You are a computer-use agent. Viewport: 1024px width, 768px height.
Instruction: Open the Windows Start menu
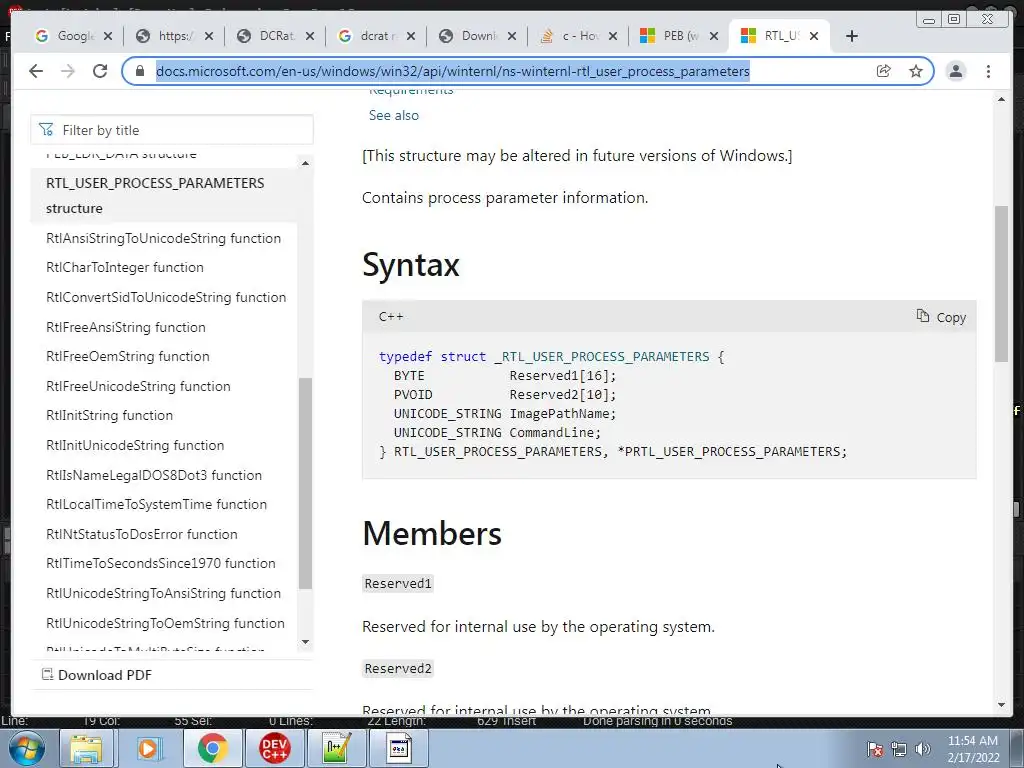tap(27, 748)
